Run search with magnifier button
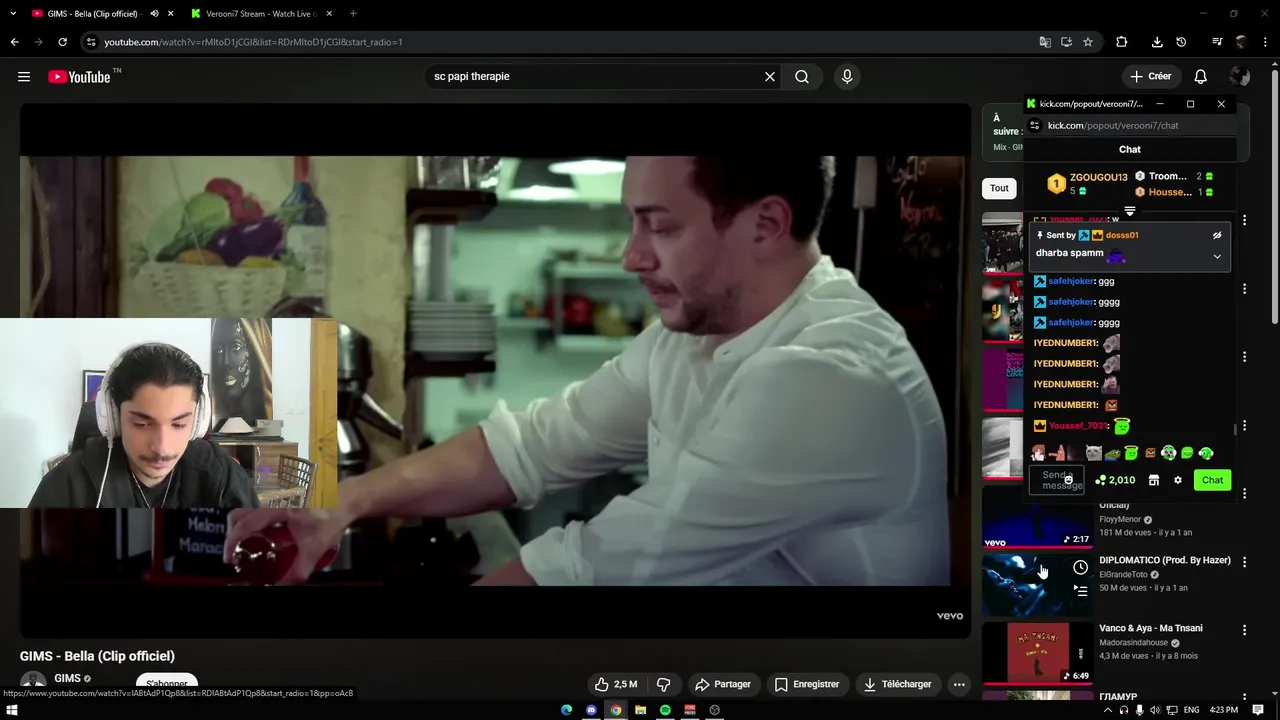The width and height of the screenshot is (1280, 720). pyautogui.click(x=802, y=77)
